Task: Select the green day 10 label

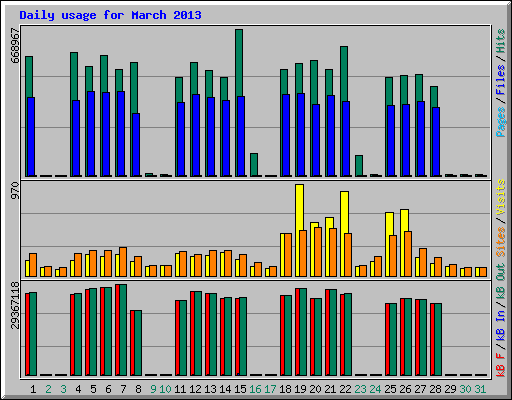Action: 165,389
